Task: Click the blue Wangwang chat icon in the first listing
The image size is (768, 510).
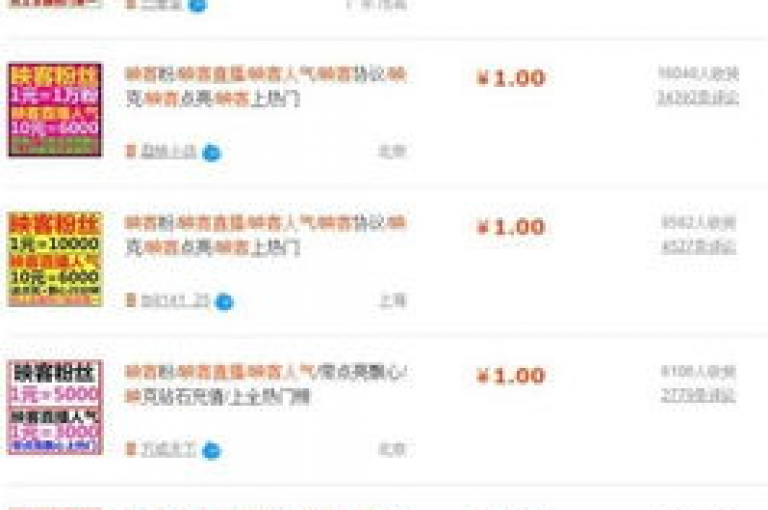Action: 212,153
